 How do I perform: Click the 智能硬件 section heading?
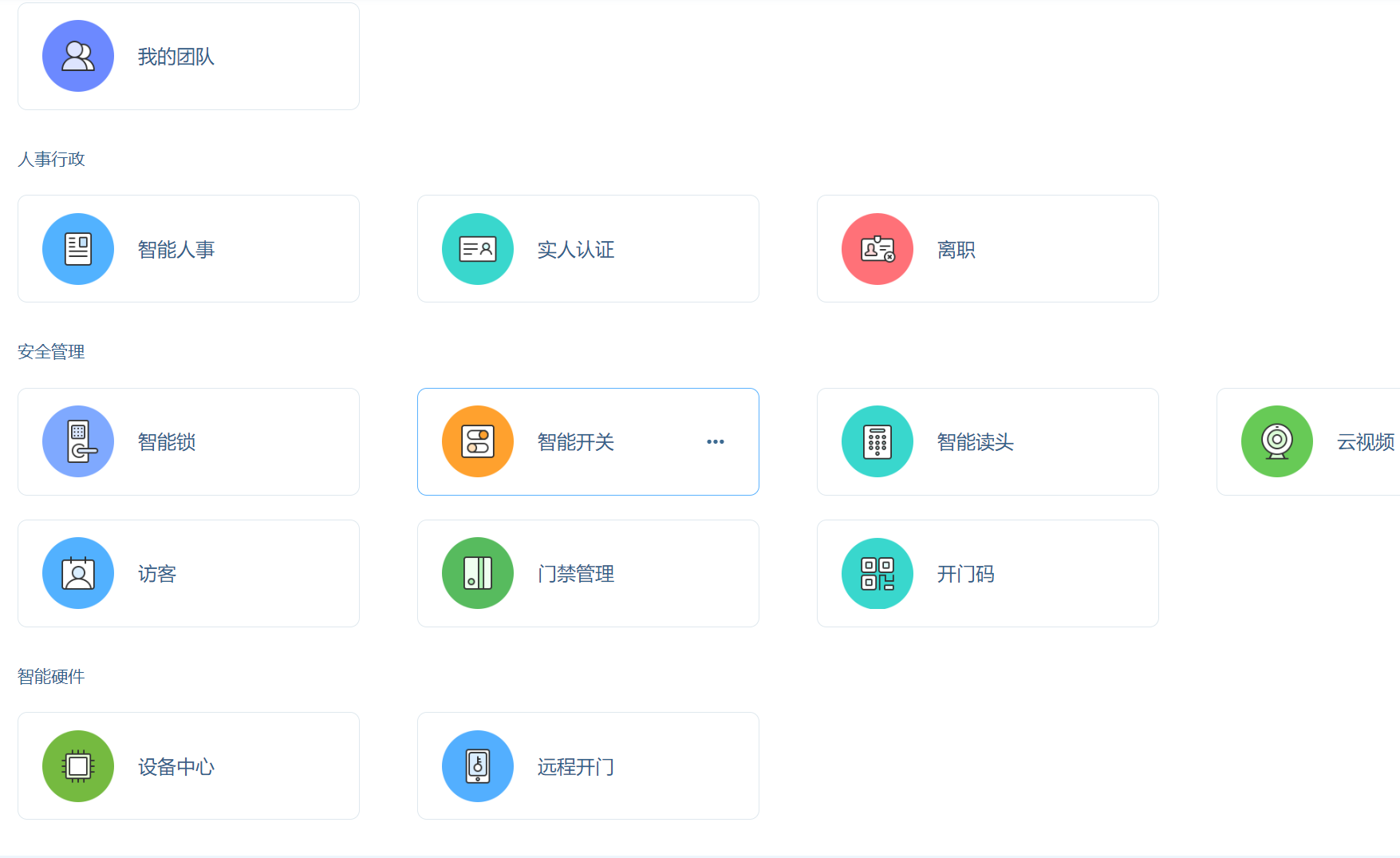51,676
